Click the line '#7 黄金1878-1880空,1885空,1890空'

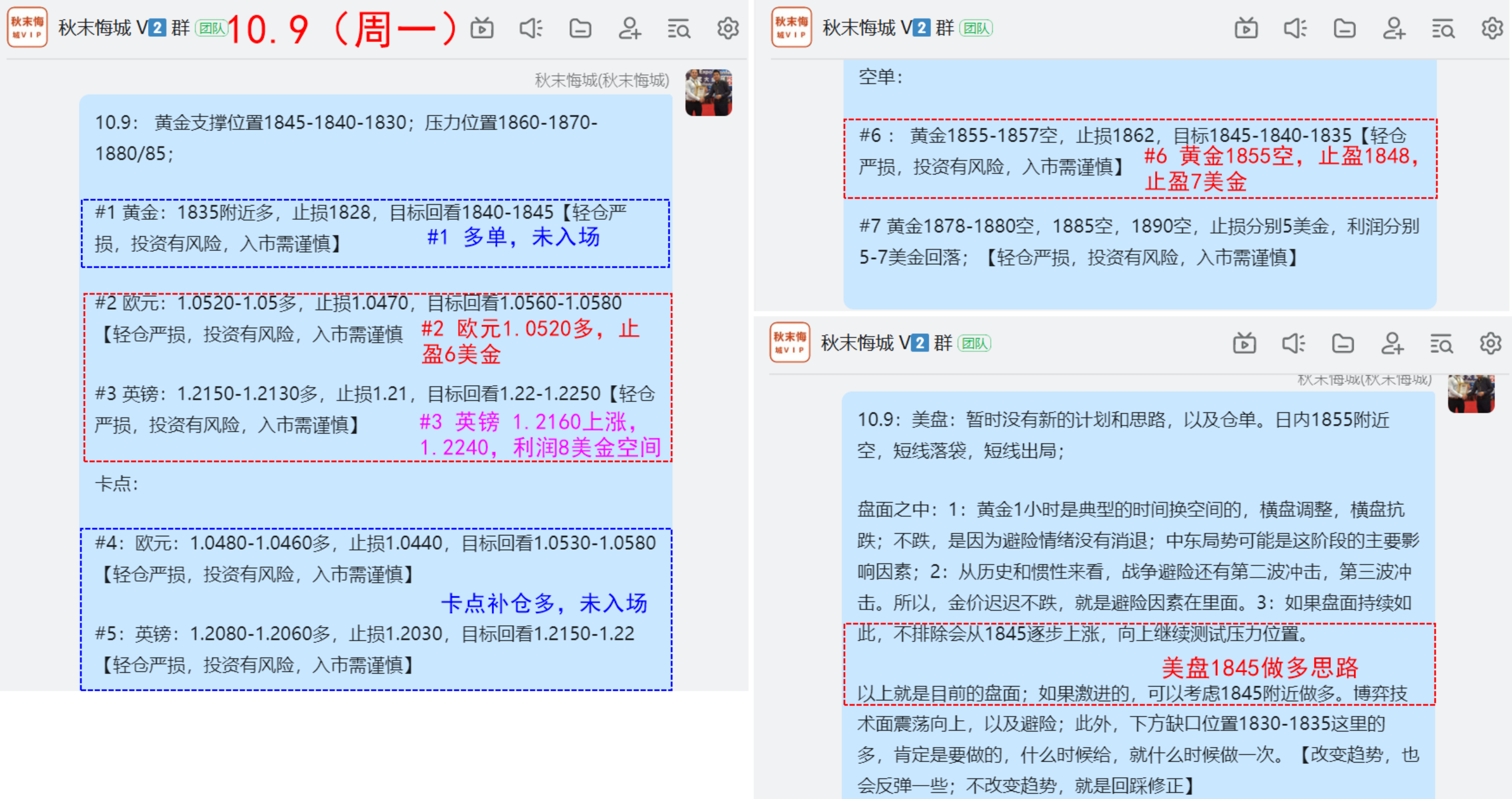tap(1139, 226)
